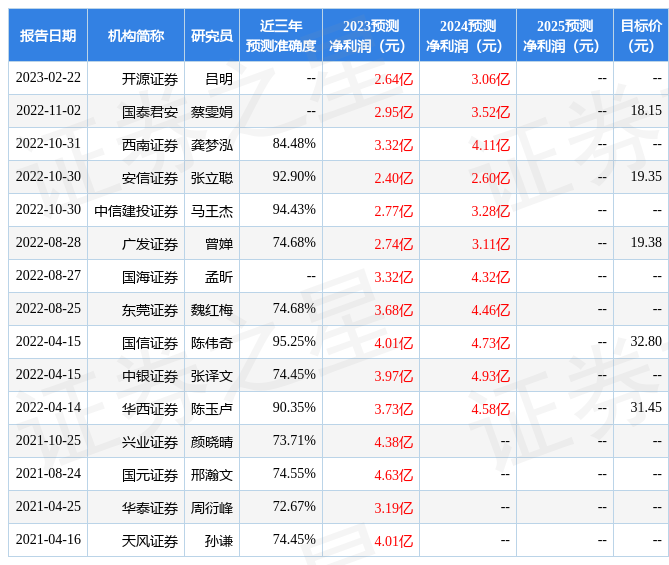Click the 研究员 column header
The image size is (669, 565).
(x=212, y=35)
